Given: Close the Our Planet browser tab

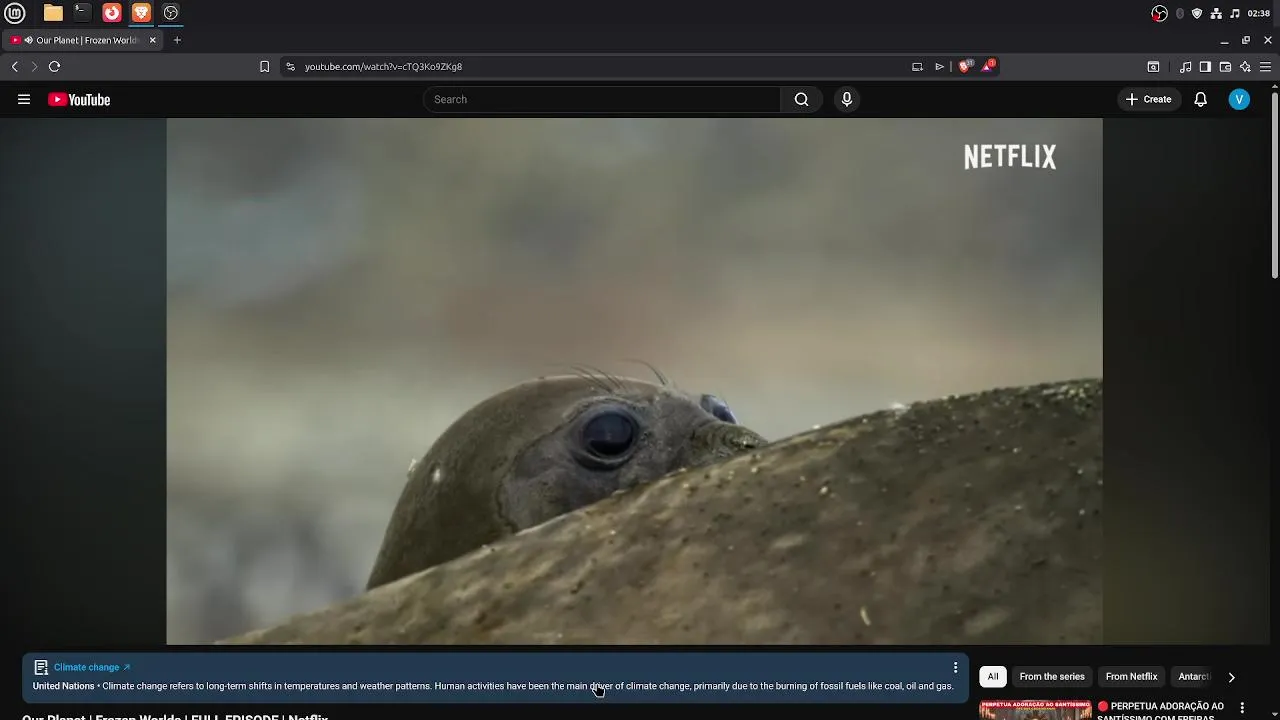Looking at the screenshot, I should 152,40.
